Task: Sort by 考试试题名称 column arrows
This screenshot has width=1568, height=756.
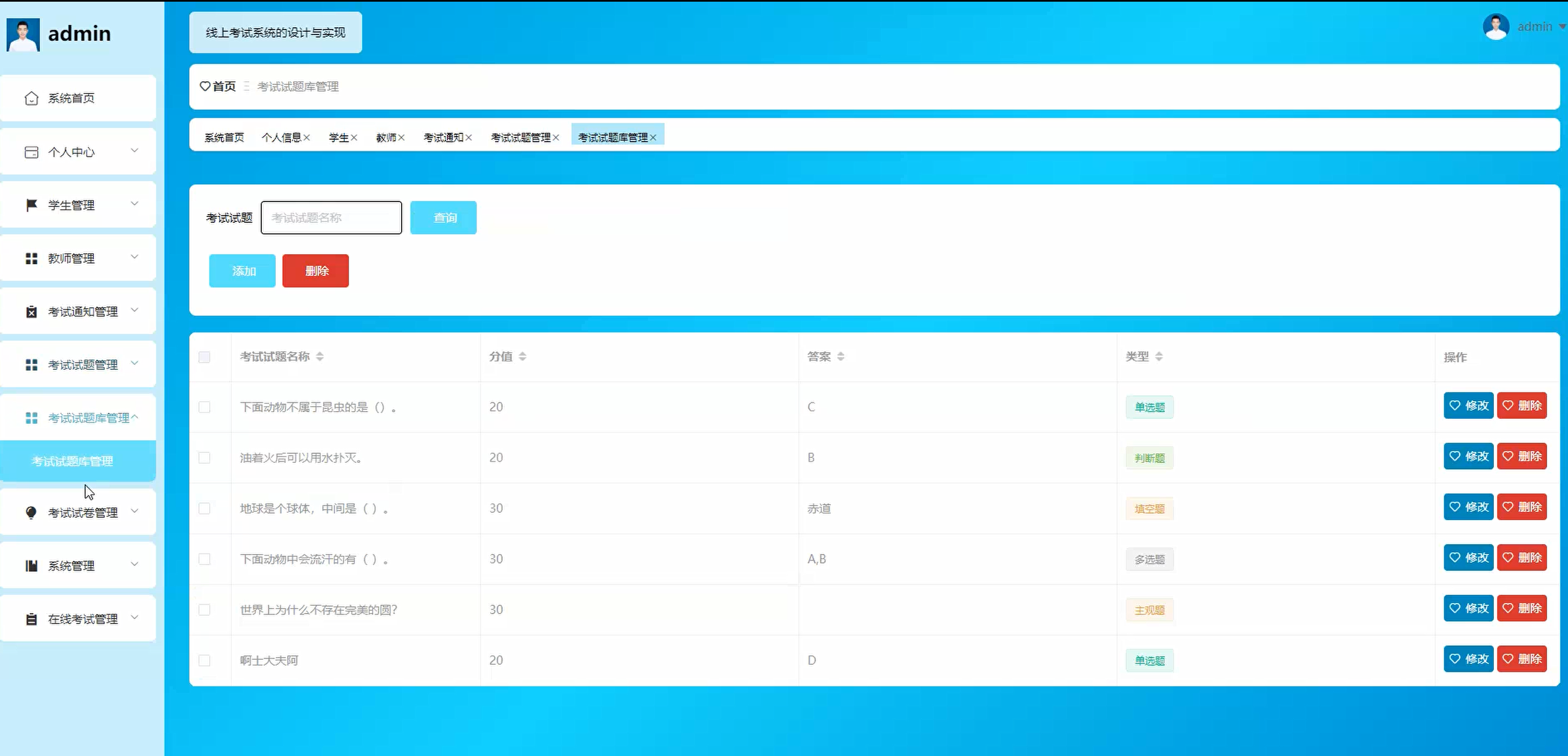Action: click(x=320, y=357)
